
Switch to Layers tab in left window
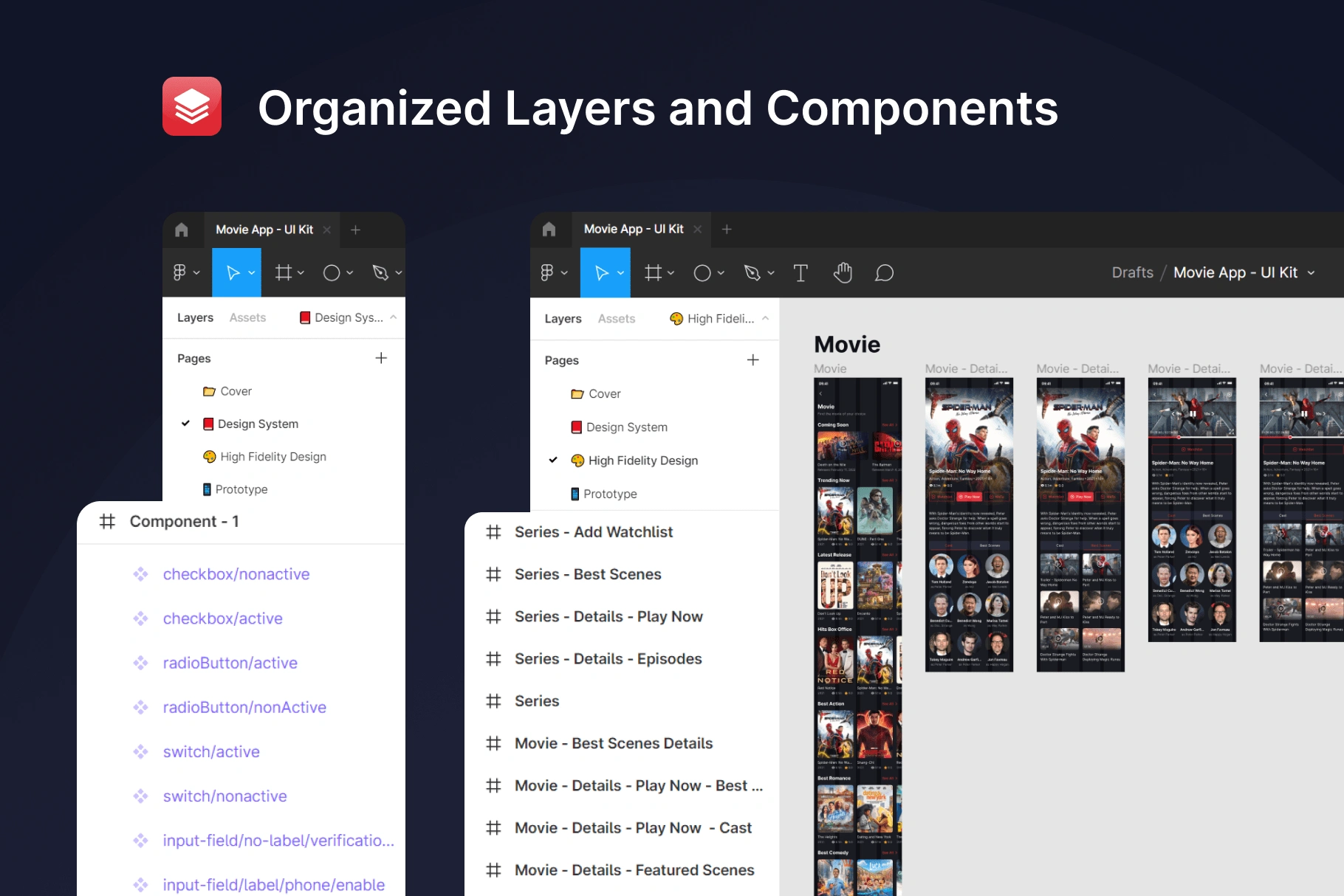pyautogui.click(x=195, y=317)
